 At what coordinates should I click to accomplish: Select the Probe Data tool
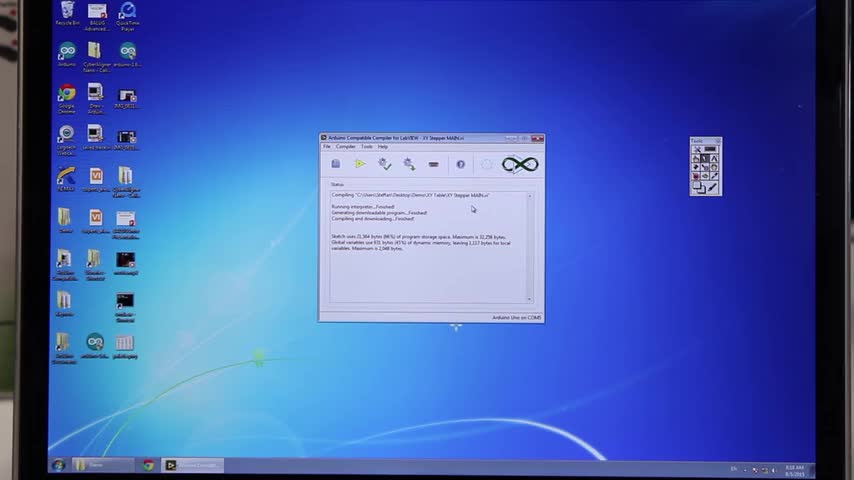tap(705, 176)
